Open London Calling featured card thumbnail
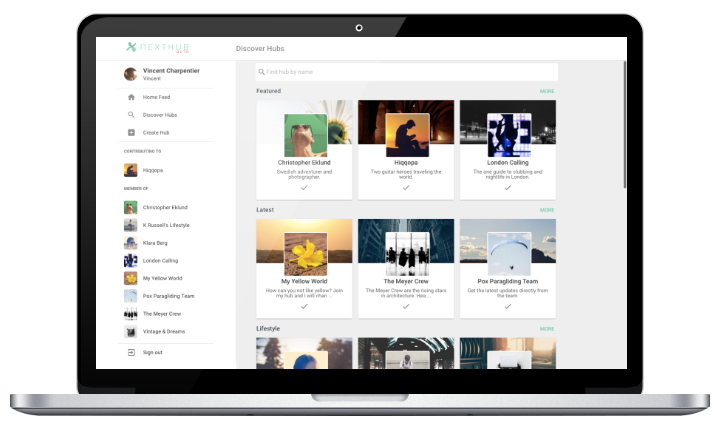This screenshot has width=720, height=422. 509,135
